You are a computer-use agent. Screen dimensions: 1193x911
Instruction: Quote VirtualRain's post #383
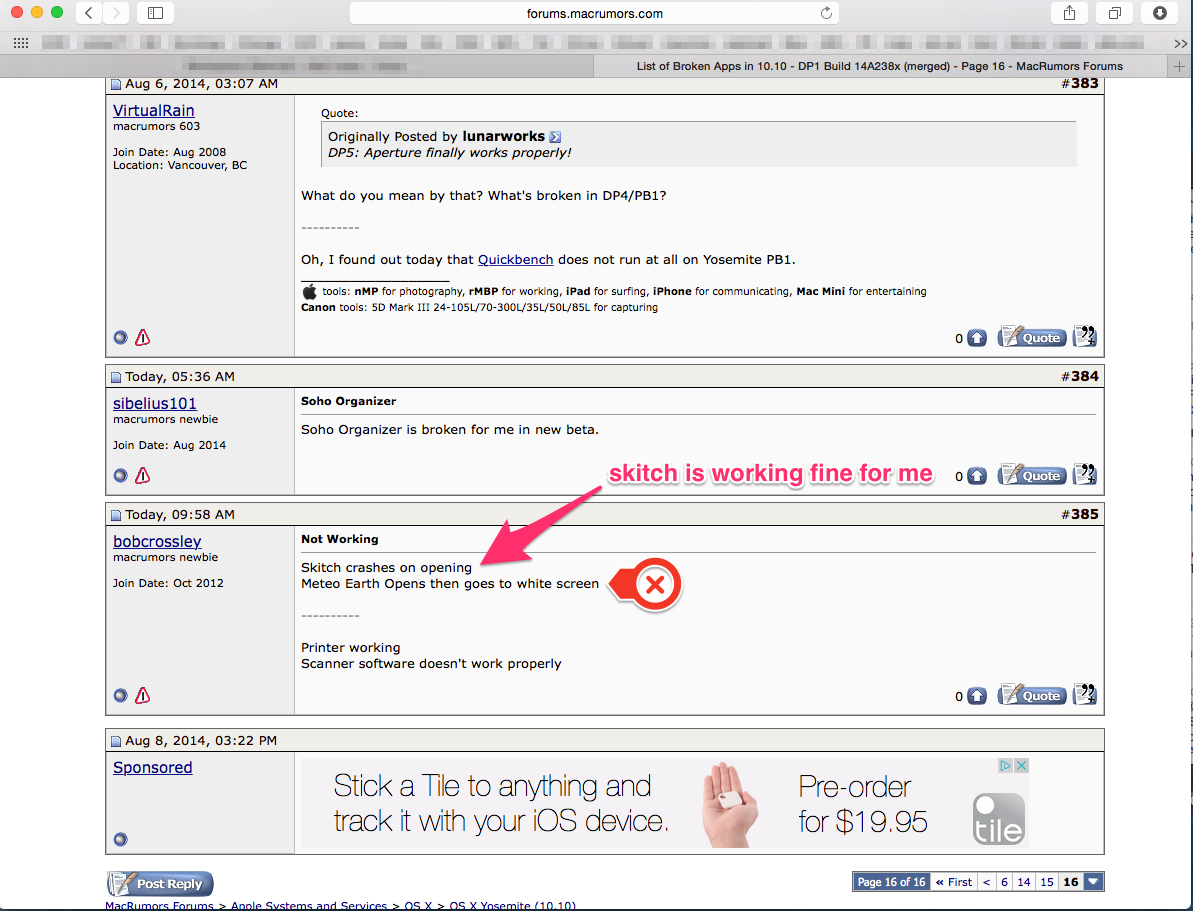click(1032, 336)
